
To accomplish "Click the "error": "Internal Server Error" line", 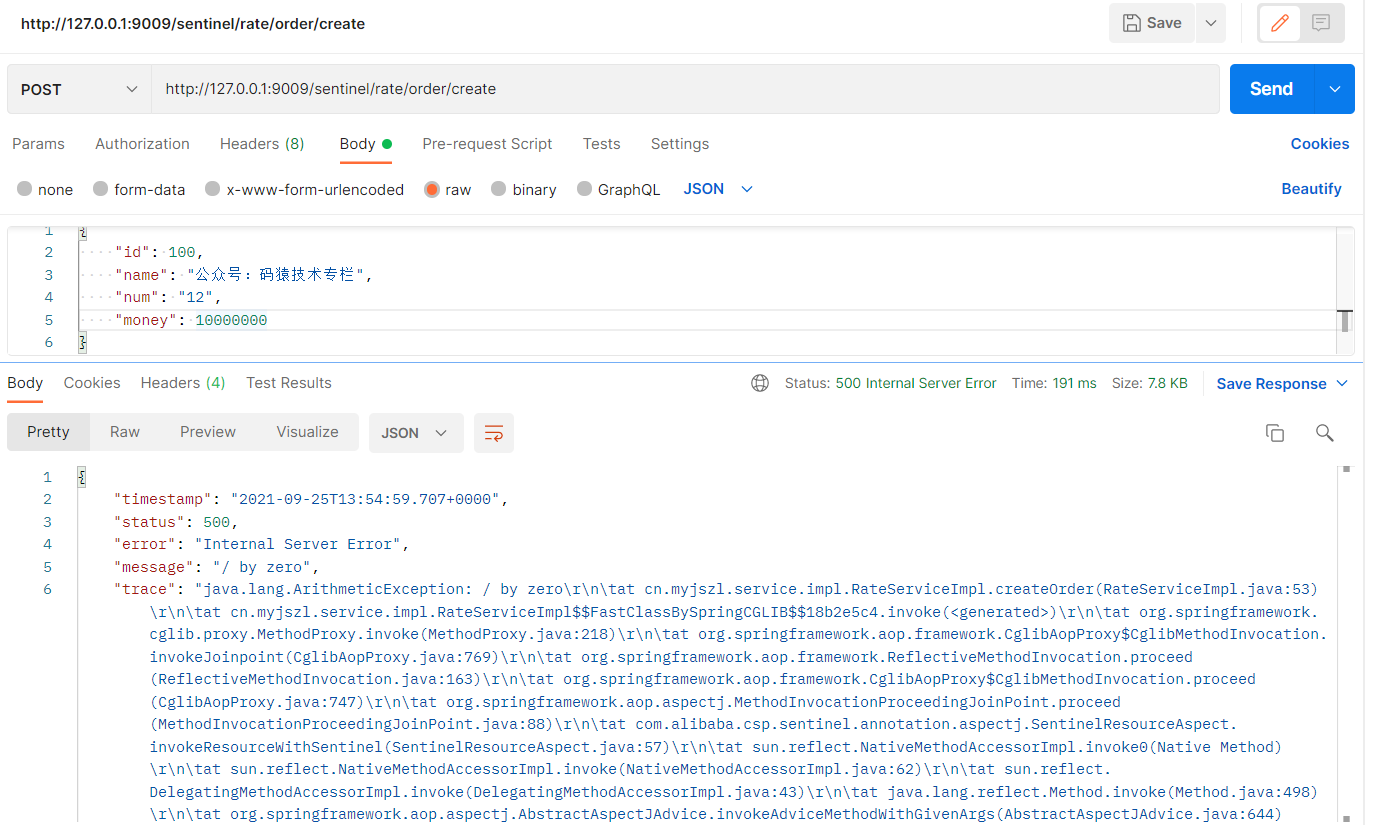I will coord(262,544).
